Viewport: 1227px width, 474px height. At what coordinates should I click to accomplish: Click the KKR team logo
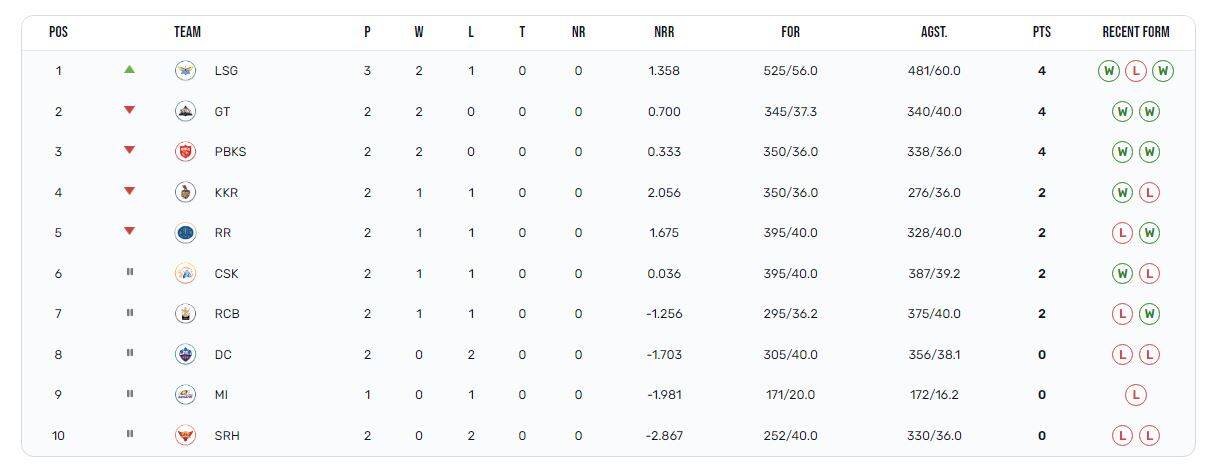185,193
